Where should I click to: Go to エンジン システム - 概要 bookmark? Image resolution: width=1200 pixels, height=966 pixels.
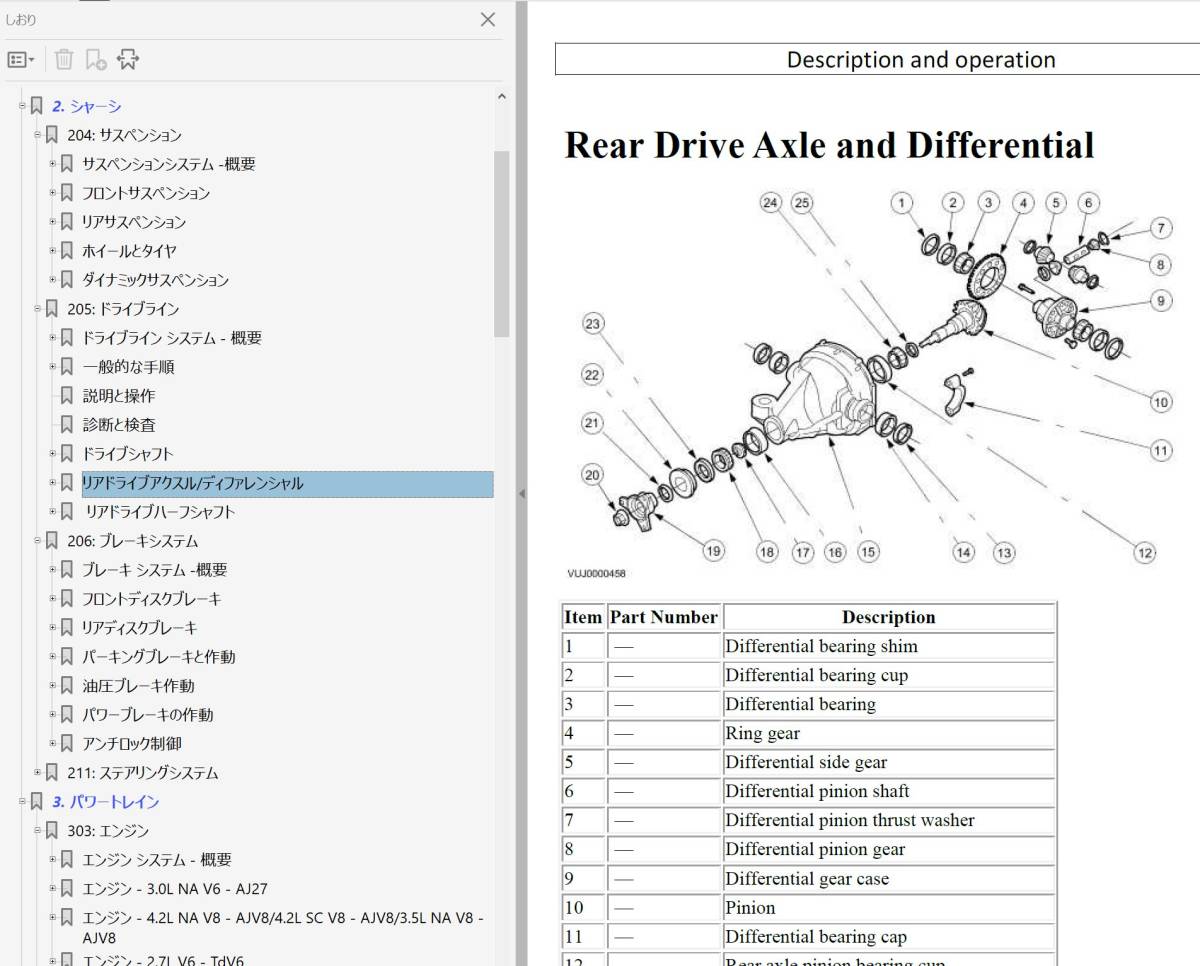[x=157, y=860]
